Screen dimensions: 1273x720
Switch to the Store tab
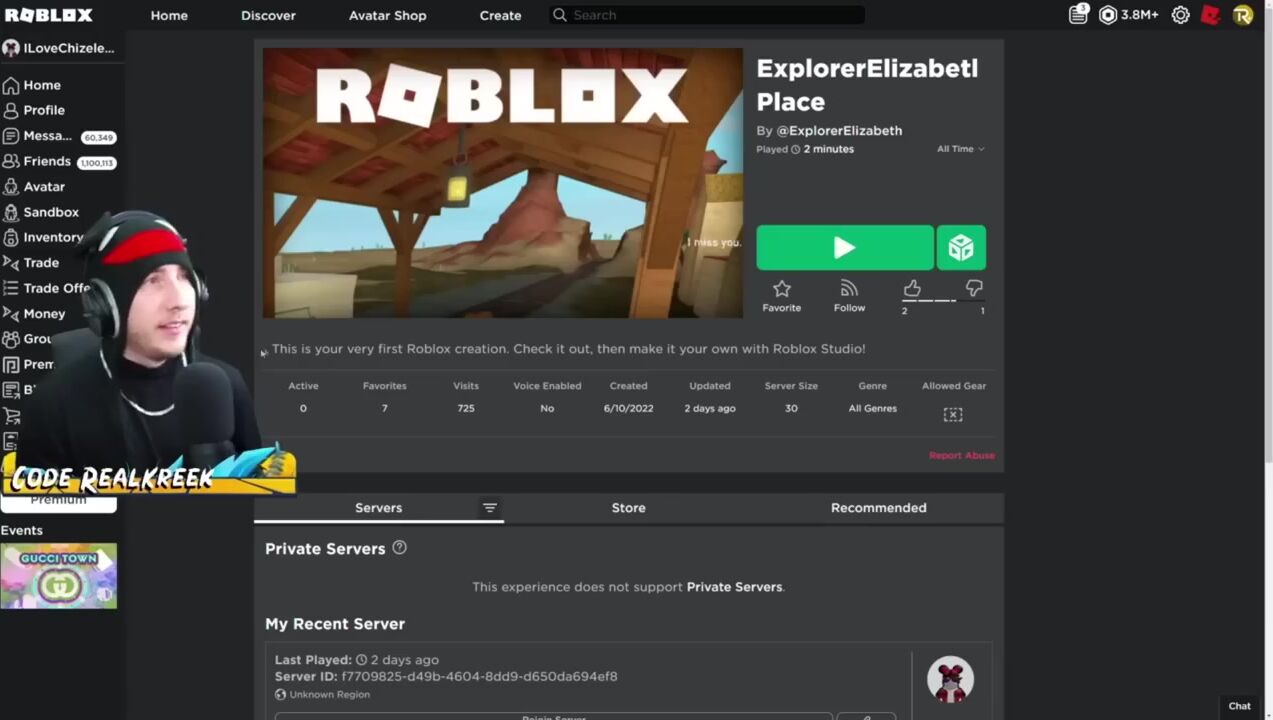628,508
